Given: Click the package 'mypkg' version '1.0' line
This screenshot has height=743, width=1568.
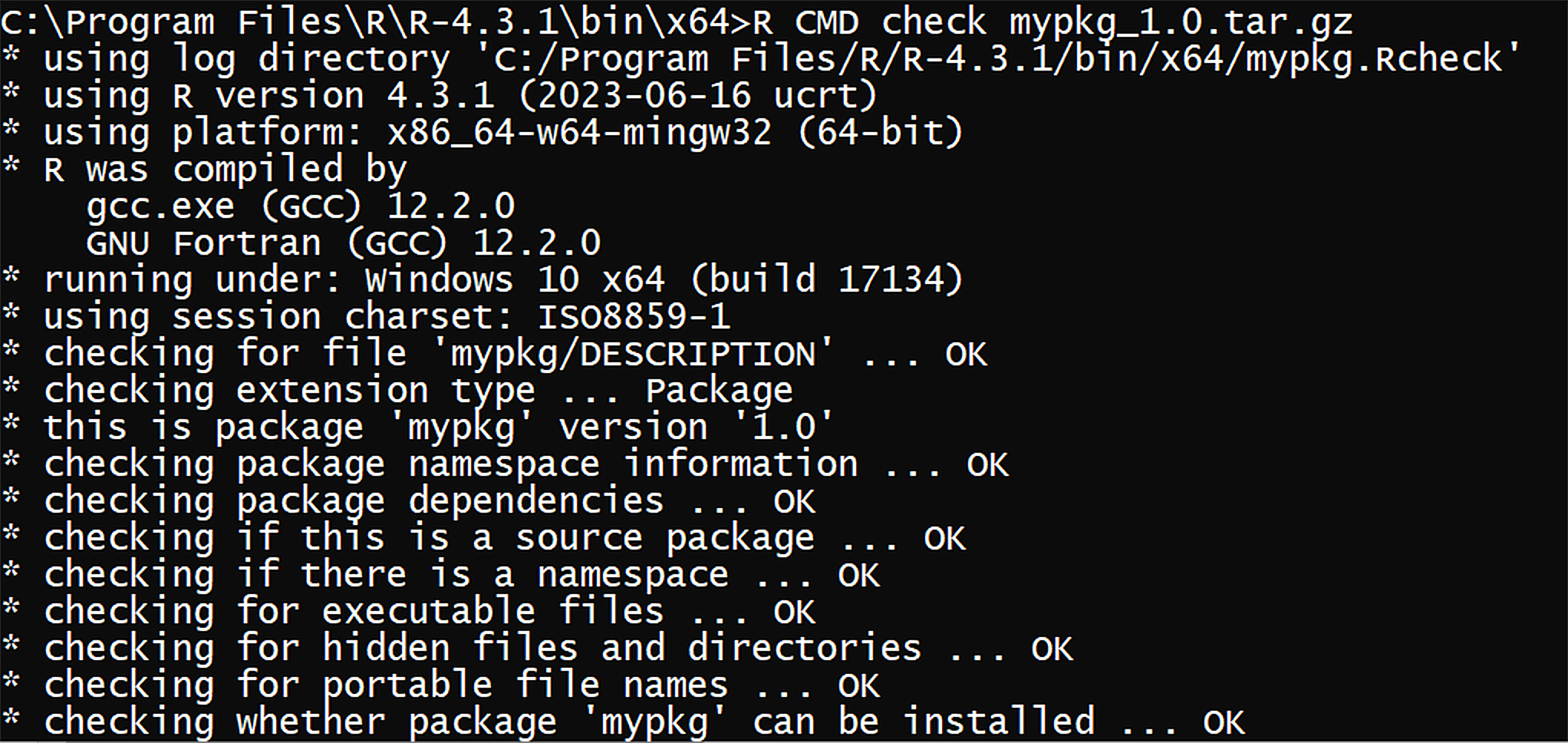Looking at the screenshot, I should click(418, 427).
